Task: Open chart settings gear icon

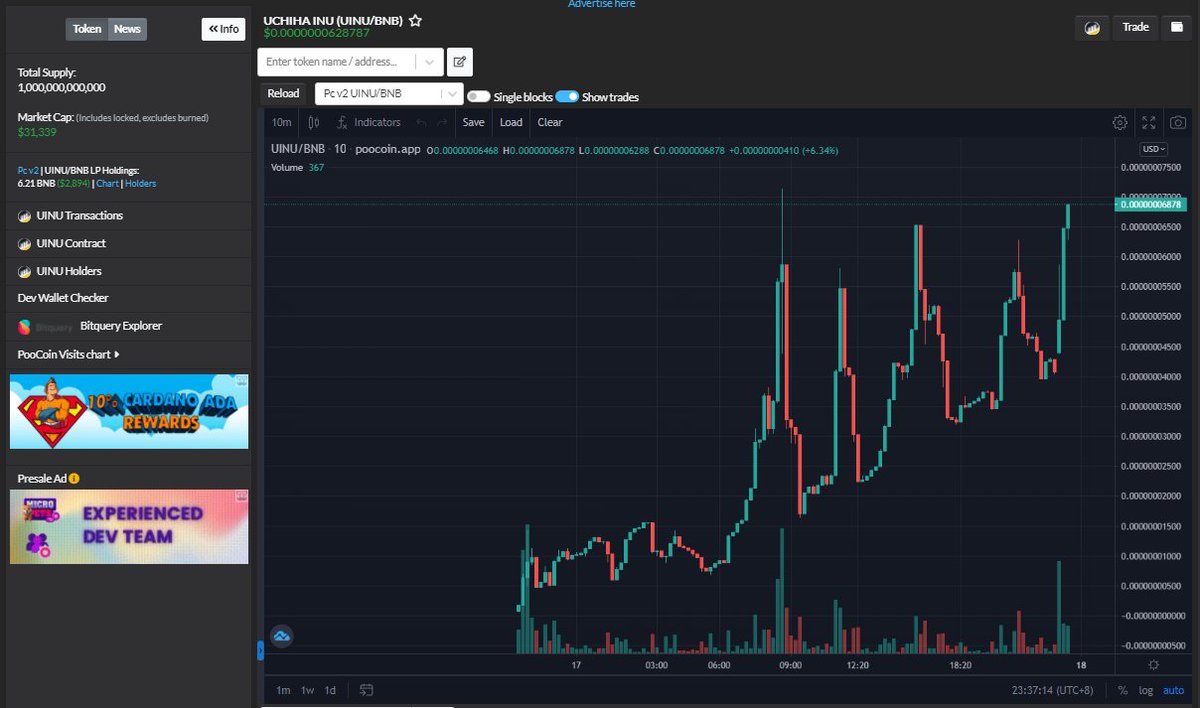Action: click(x=1120, y=122)
